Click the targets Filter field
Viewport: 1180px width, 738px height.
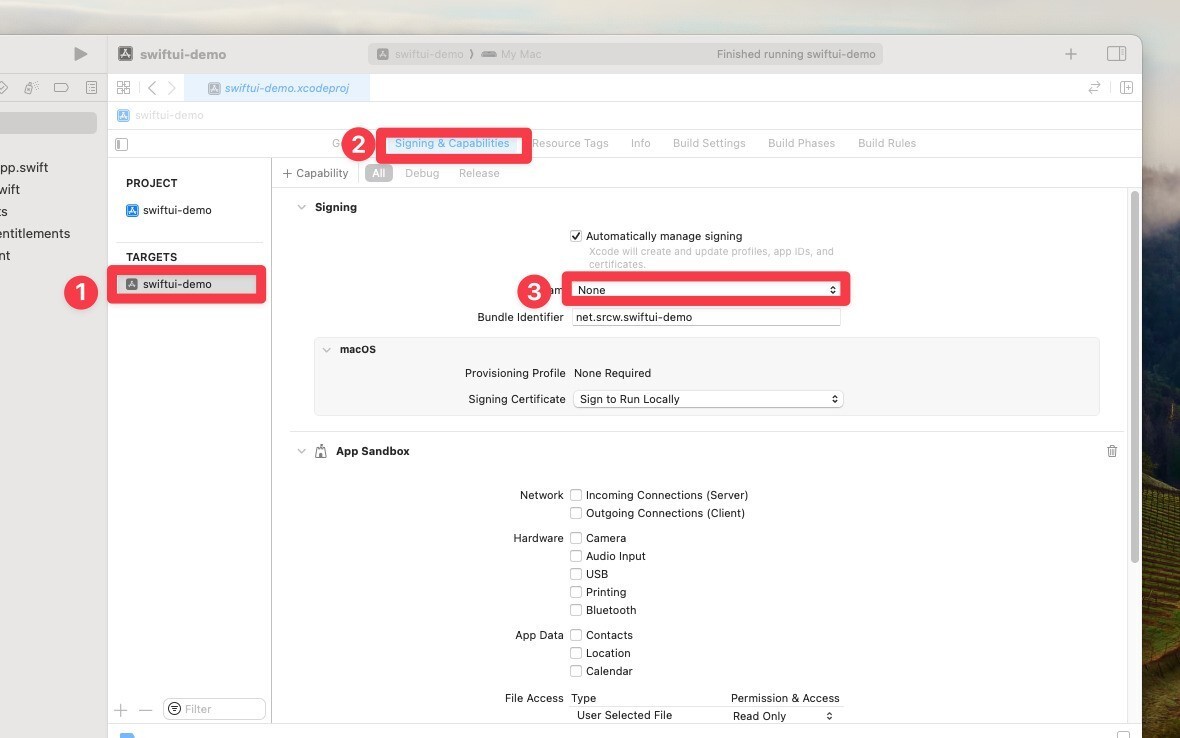click(214, 709)
